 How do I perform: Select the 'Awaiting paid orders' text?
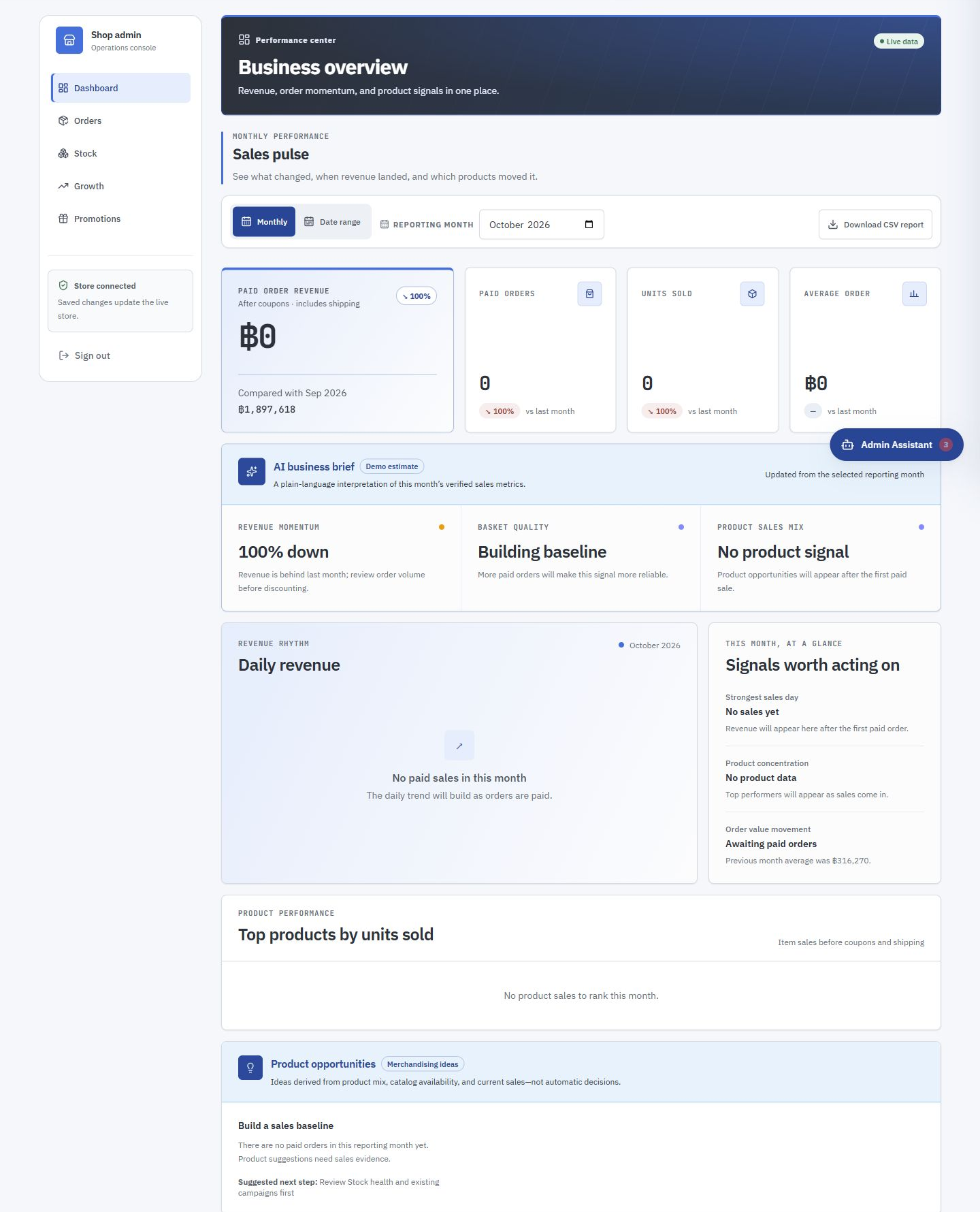(x=771, y=844)
